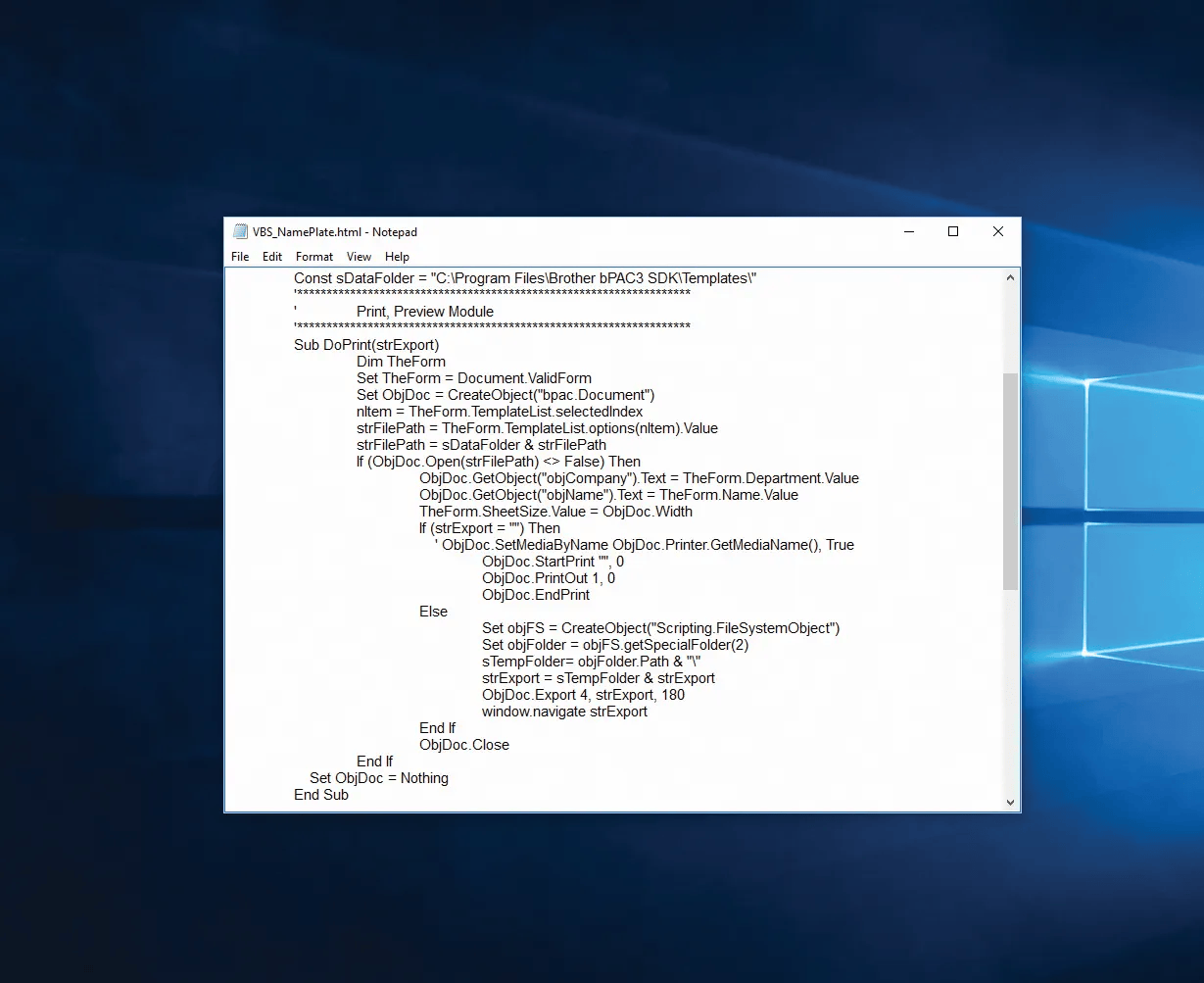Click the vertical scrollbar thumb
Screen dimensions: 1204x983
click(1011, 480)
